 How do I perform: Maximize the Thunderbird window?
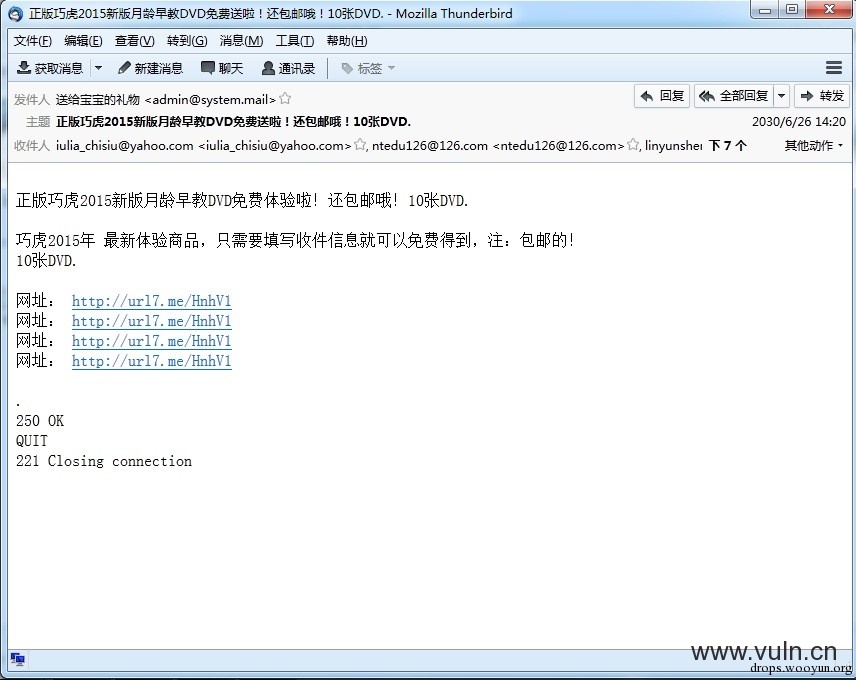pos(792,10)
